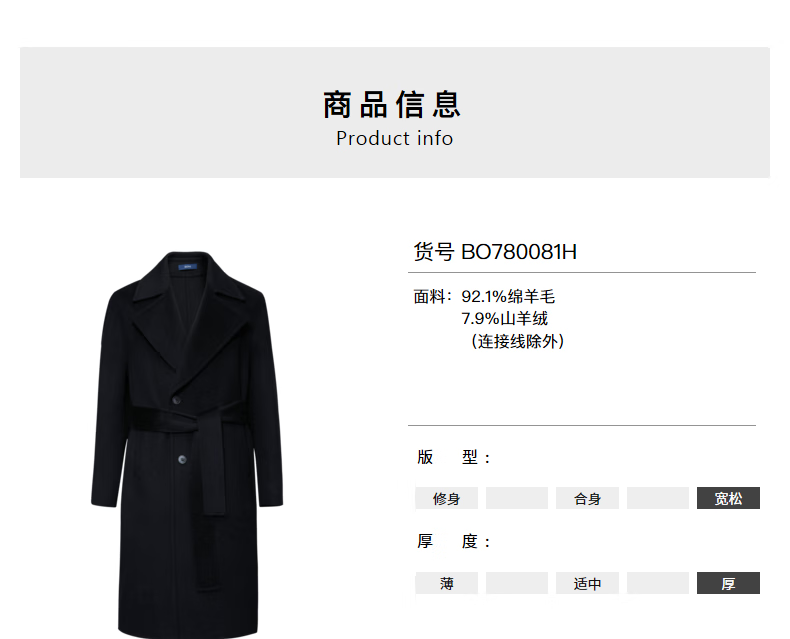The image size is (790, 639).
Task: Select the 合身 fit option
Action: (x=587, y=498)
